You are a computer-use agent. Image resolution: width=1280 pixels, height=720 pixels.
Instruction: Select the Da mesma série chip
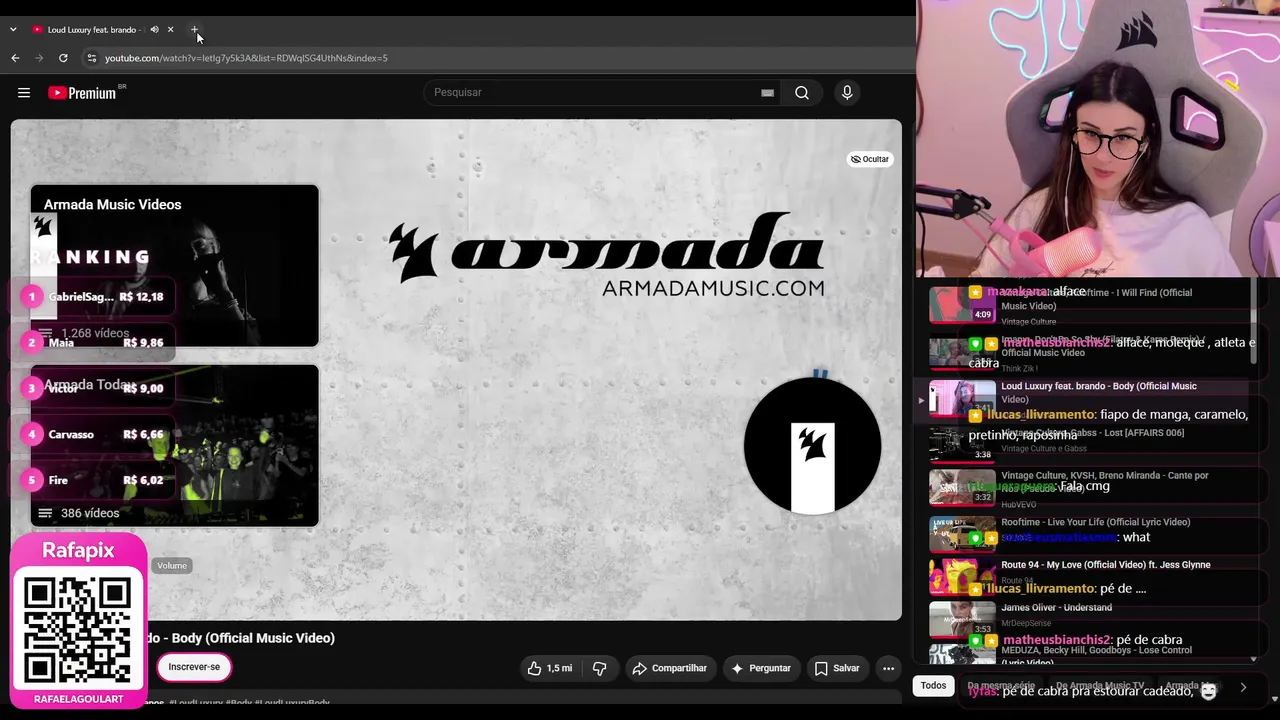(1001, 686)
